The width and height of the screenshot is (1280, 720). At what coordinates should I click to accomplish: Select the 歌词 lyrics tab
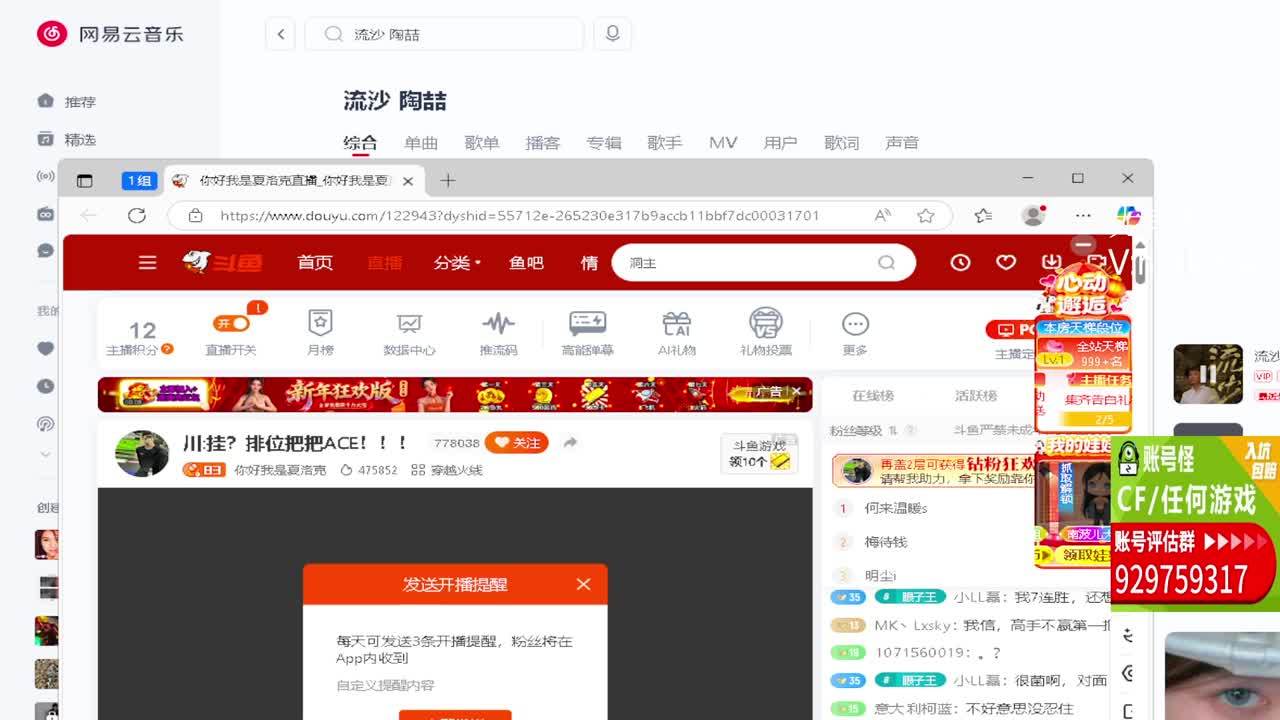841,143
